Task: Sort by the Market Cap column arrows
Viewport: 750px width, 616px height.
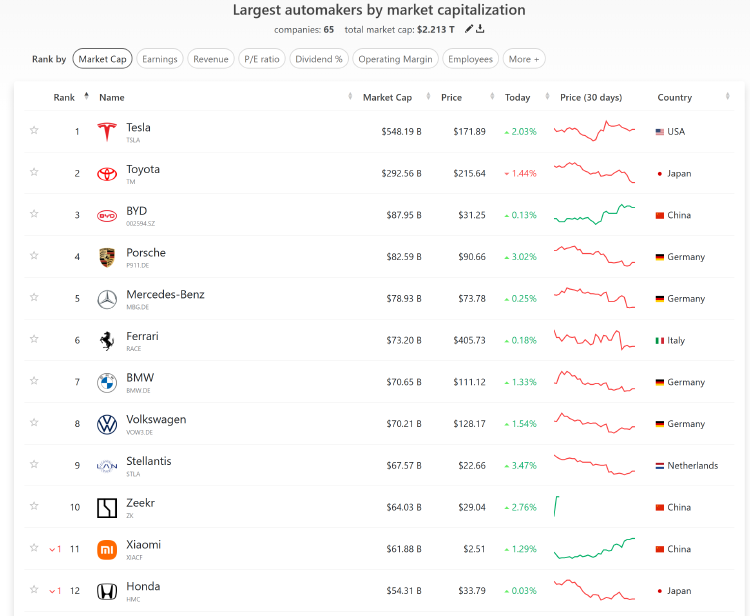Action: (428, 97)
